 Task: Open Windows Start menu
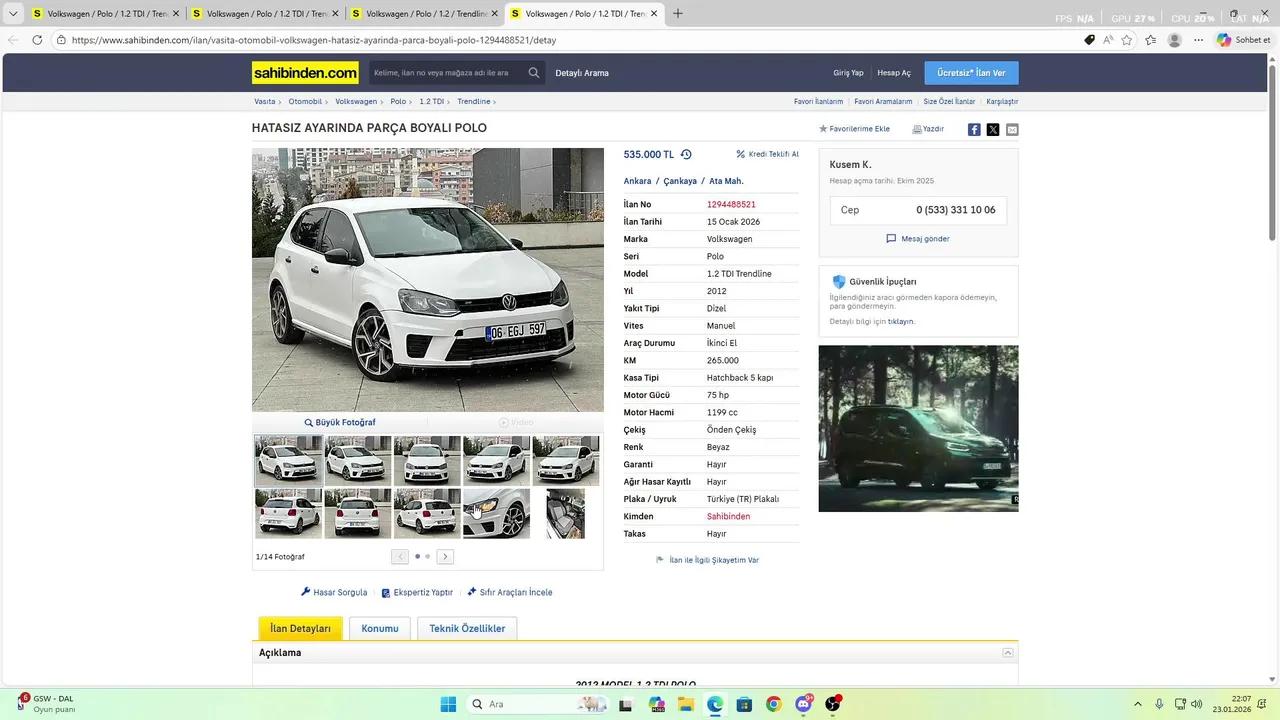(448, 704)
